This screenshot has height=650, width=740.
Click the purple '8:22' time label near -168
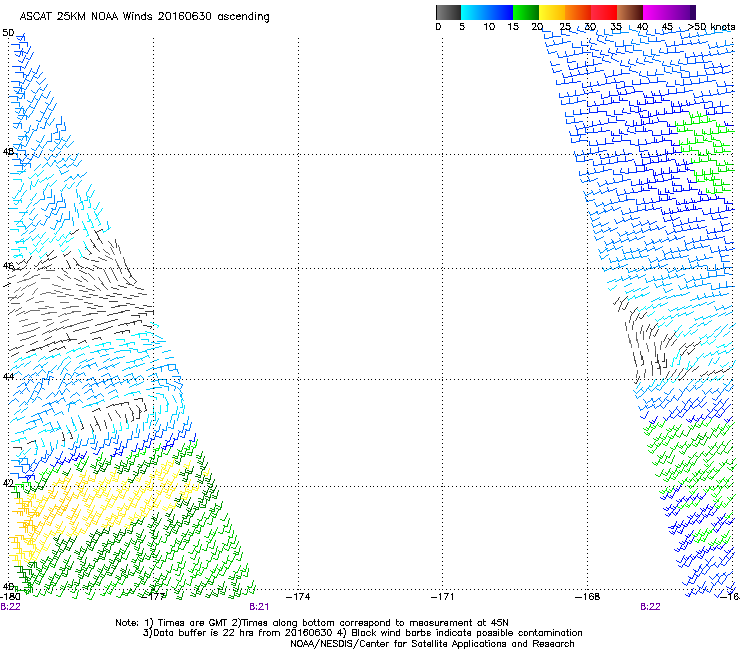coord(650,607)
